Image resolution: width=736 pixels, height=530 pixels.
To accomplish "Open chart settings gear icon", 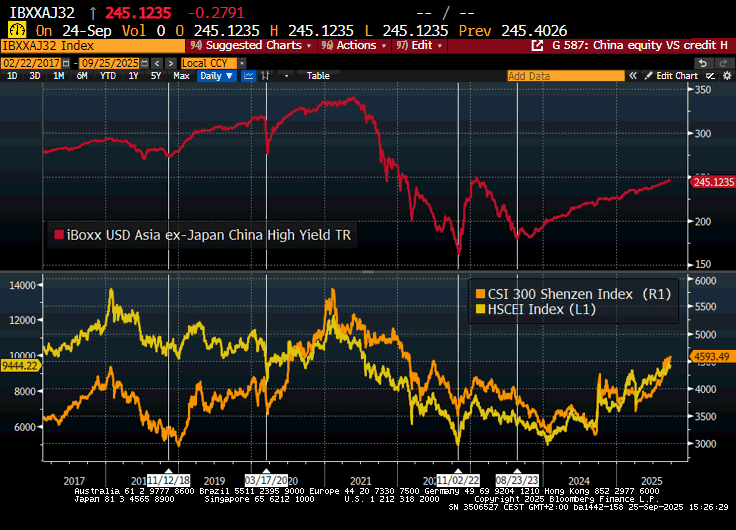I will pos(725,76).
